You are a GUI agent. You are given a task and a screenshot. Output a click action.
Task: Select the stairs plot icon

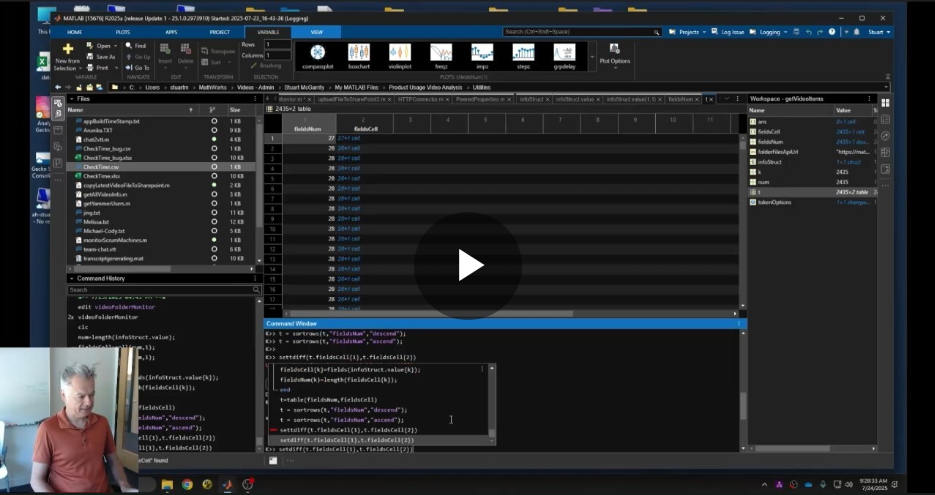pos(523,56)
